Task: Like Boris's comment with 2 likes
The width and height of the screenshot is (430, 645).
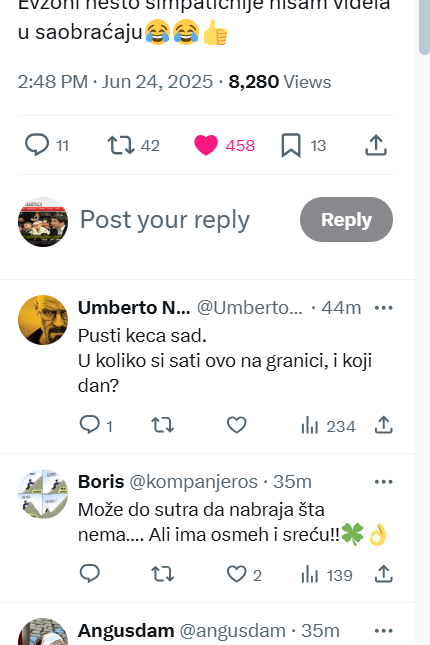Action: (x=244, y=574)
